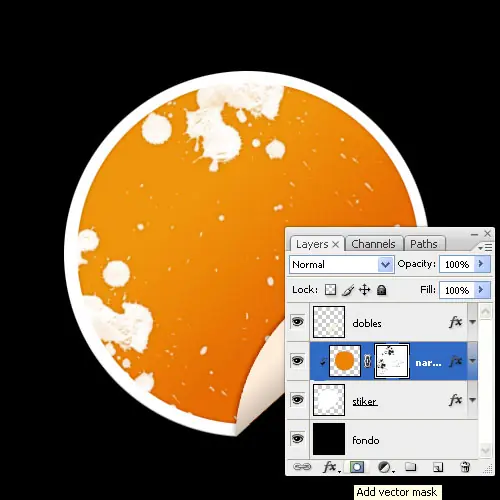Click fx icon on stiker layer
This screenshot has height=500, width=500.
coord(456,400)
